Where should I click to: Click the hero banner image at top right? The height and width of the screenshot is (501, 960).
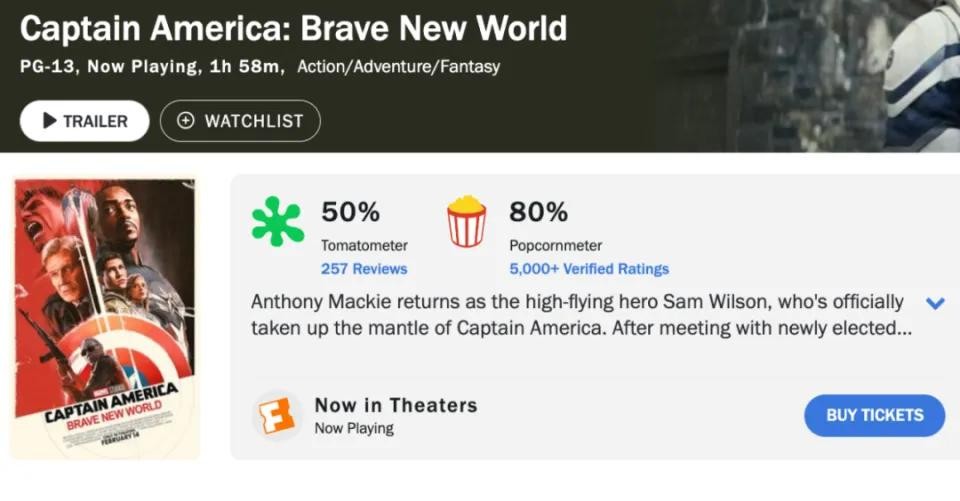[x=800, y=75]
